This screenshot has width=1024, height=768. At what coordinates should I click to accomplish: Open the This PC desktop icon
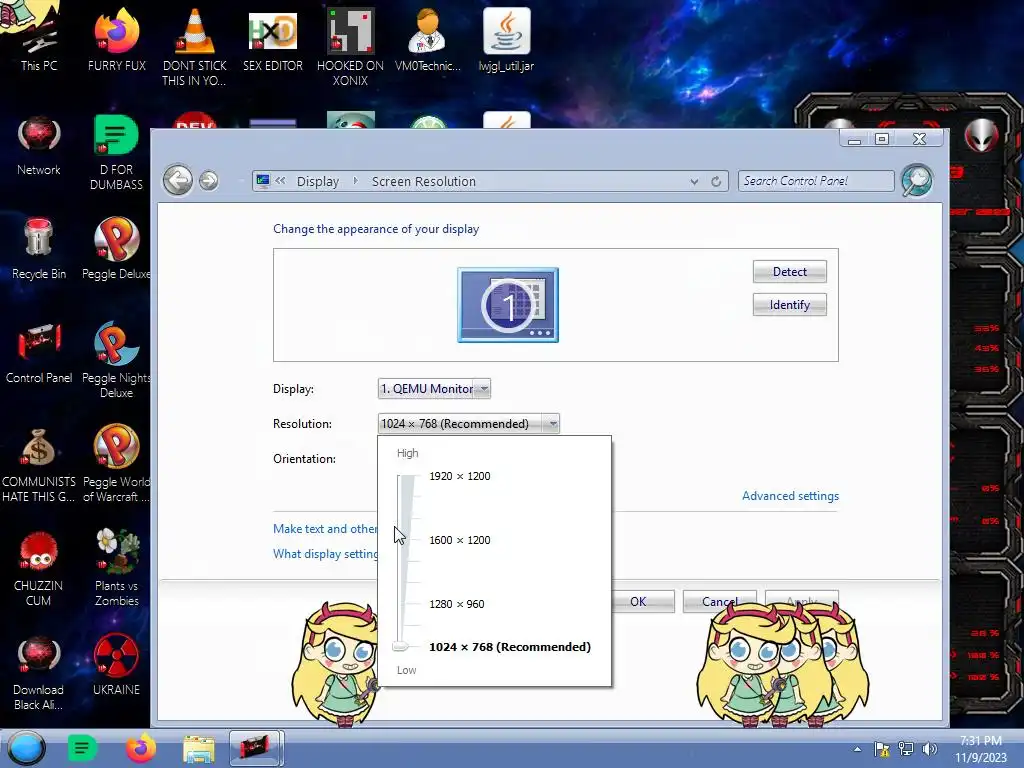coord(39,39)
